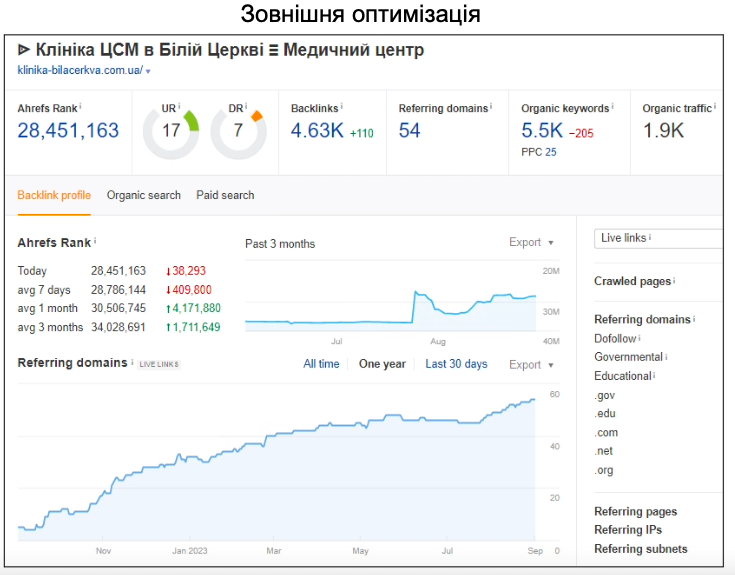The height and width of the screenshot is (575, 735).
Task: Click the Educational row
Action: click(622, 376)
